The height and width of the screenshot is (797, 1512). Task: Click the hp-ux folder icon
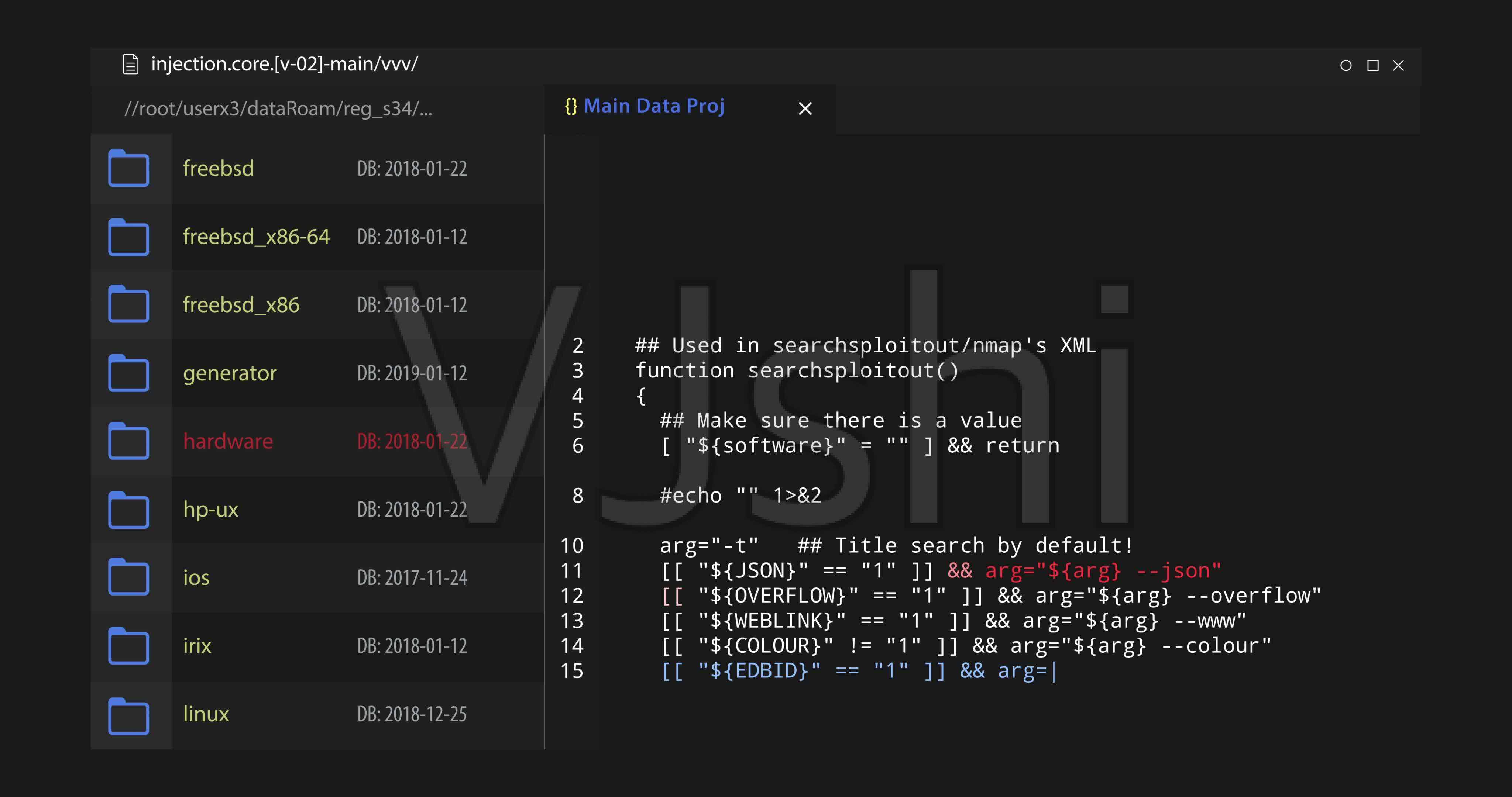click(x=128, y=510)
